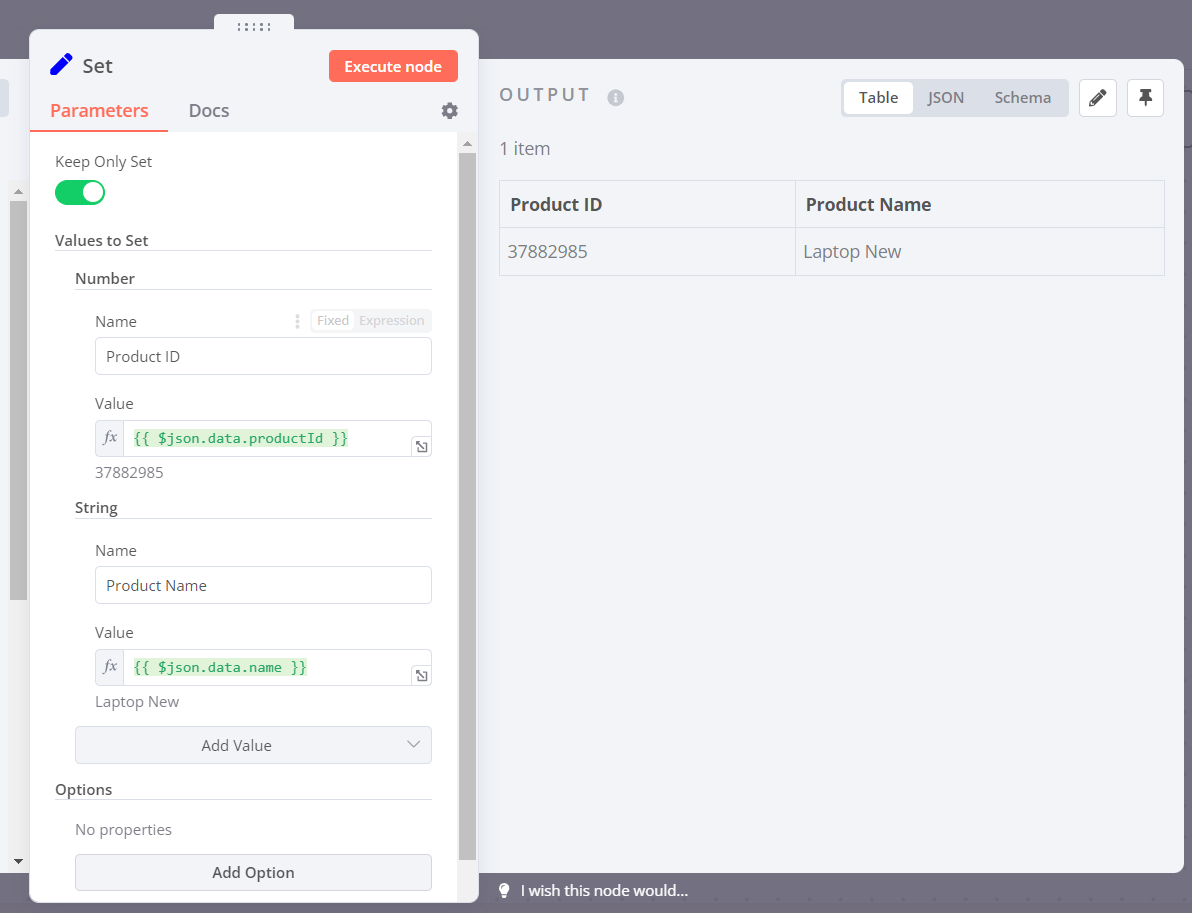This screenshot has width=1192, height=913.
Task: Switch output to Schema view
Action: tap(1022, 98)
